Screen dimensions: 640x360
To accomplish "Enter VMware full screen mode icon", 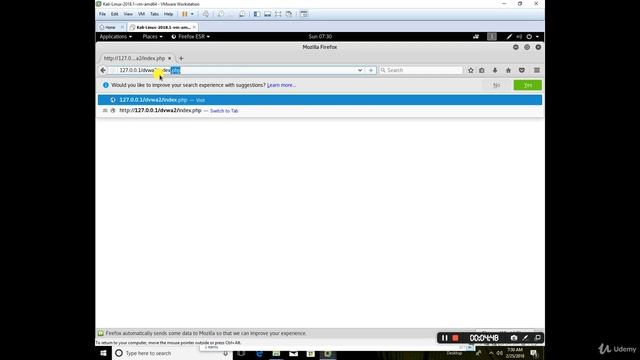I will [278, 14].
